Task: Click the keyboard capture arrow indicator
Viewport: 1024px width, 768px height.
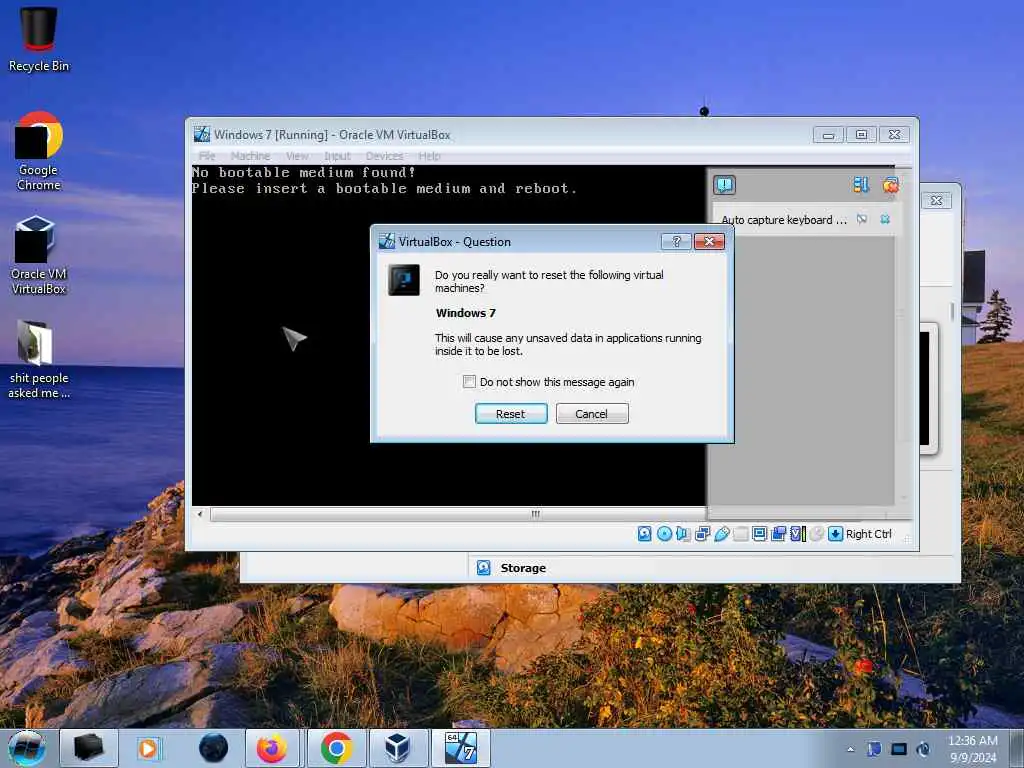Action: click(835, 534)
